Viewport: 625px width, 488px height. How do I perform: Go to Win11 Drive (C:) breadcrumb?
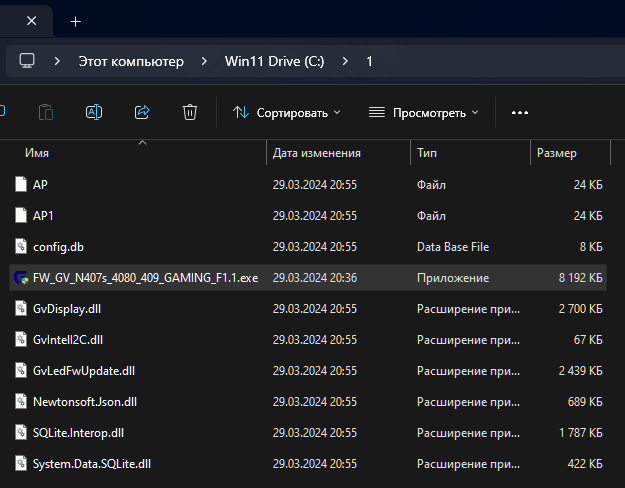pyautogui.click(x=275, y=61)
